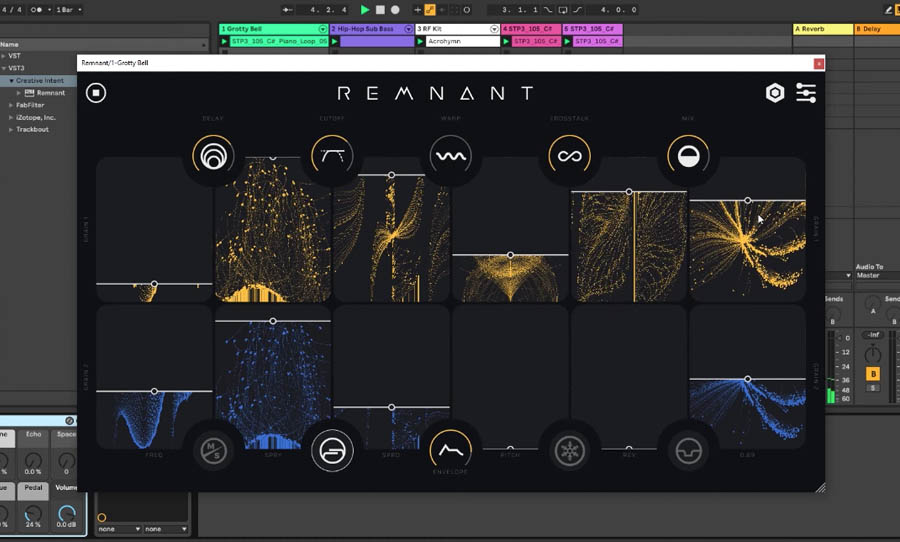Open the Remnant settings sliders icon
The image size is (900, 542).
click(x=806, y=93)
